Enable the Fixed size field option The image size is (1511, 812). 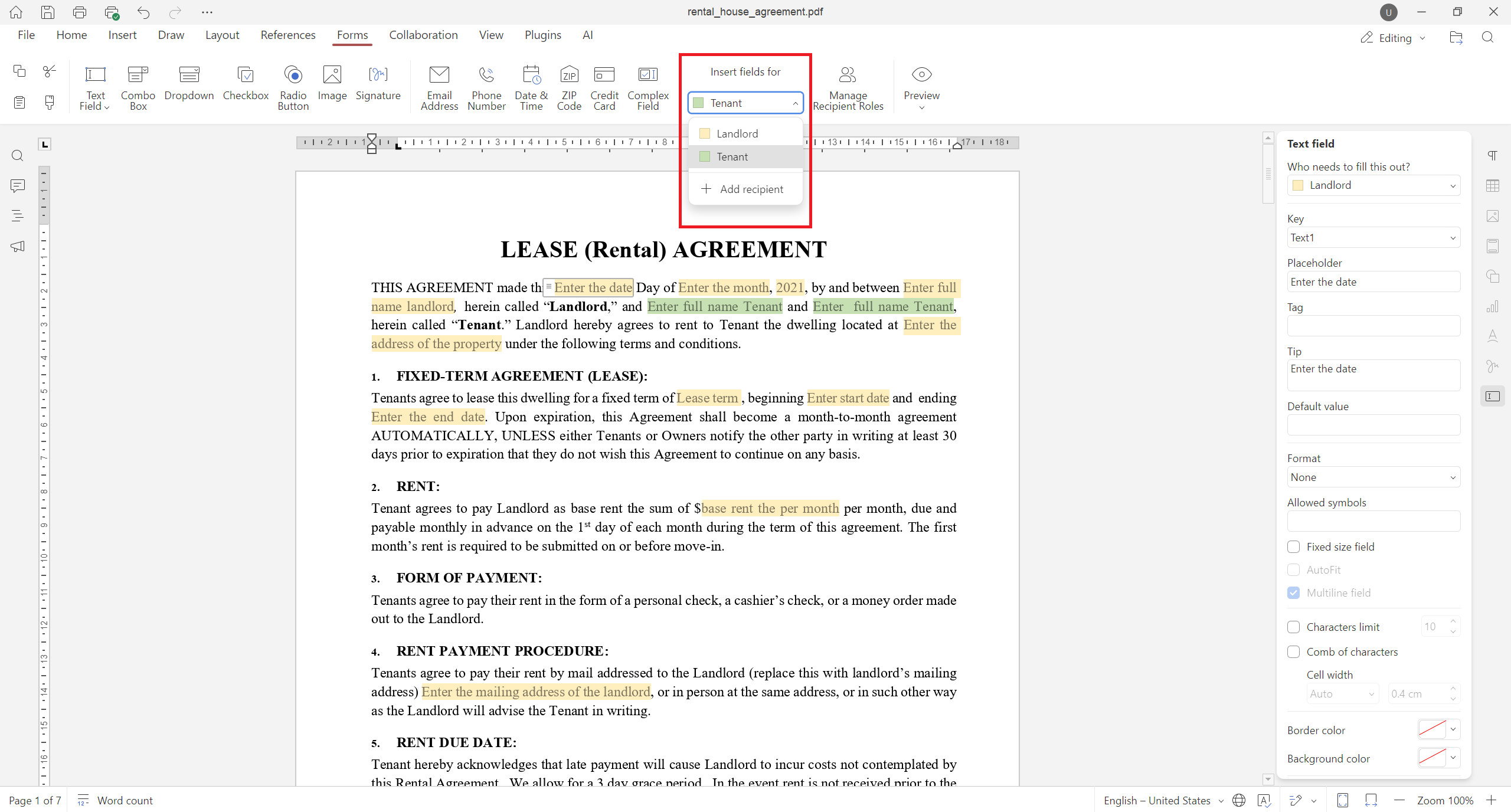click(1293, 546)
